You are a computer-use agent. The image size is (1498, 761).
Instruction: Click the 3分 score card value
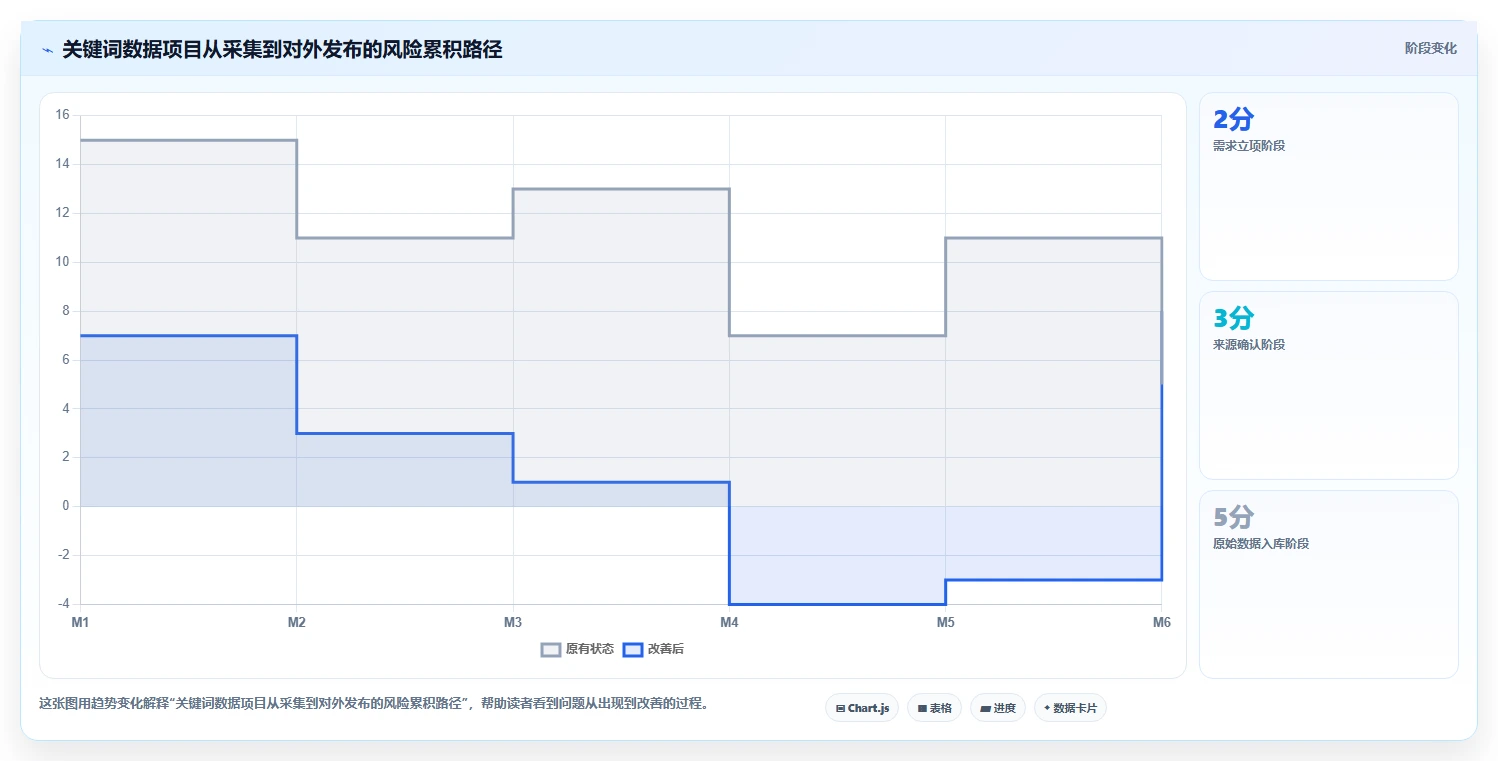1232,319
